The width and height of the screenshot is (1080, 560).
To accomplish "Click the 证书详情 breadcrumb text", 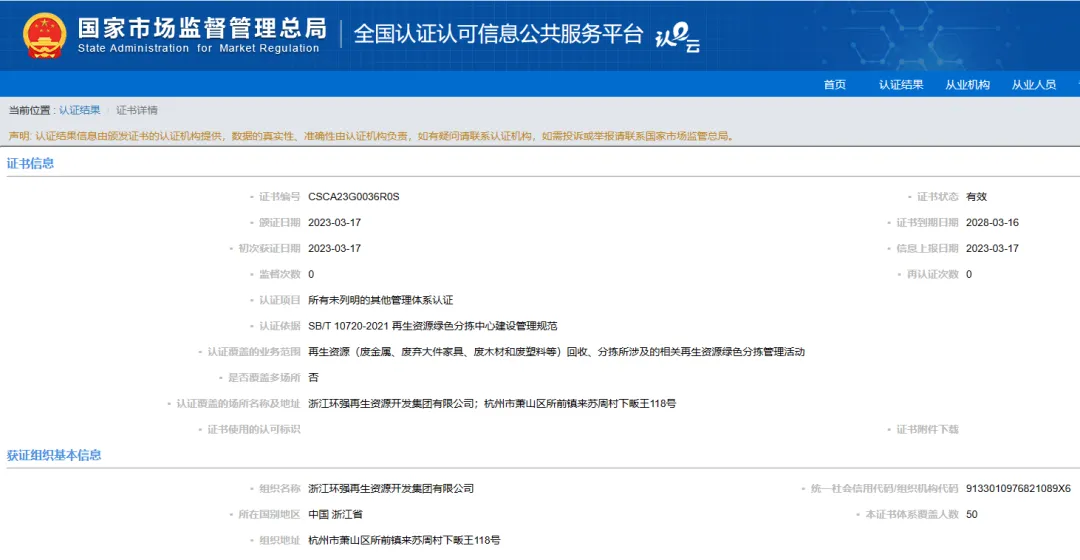I will (x=136, y=110).
